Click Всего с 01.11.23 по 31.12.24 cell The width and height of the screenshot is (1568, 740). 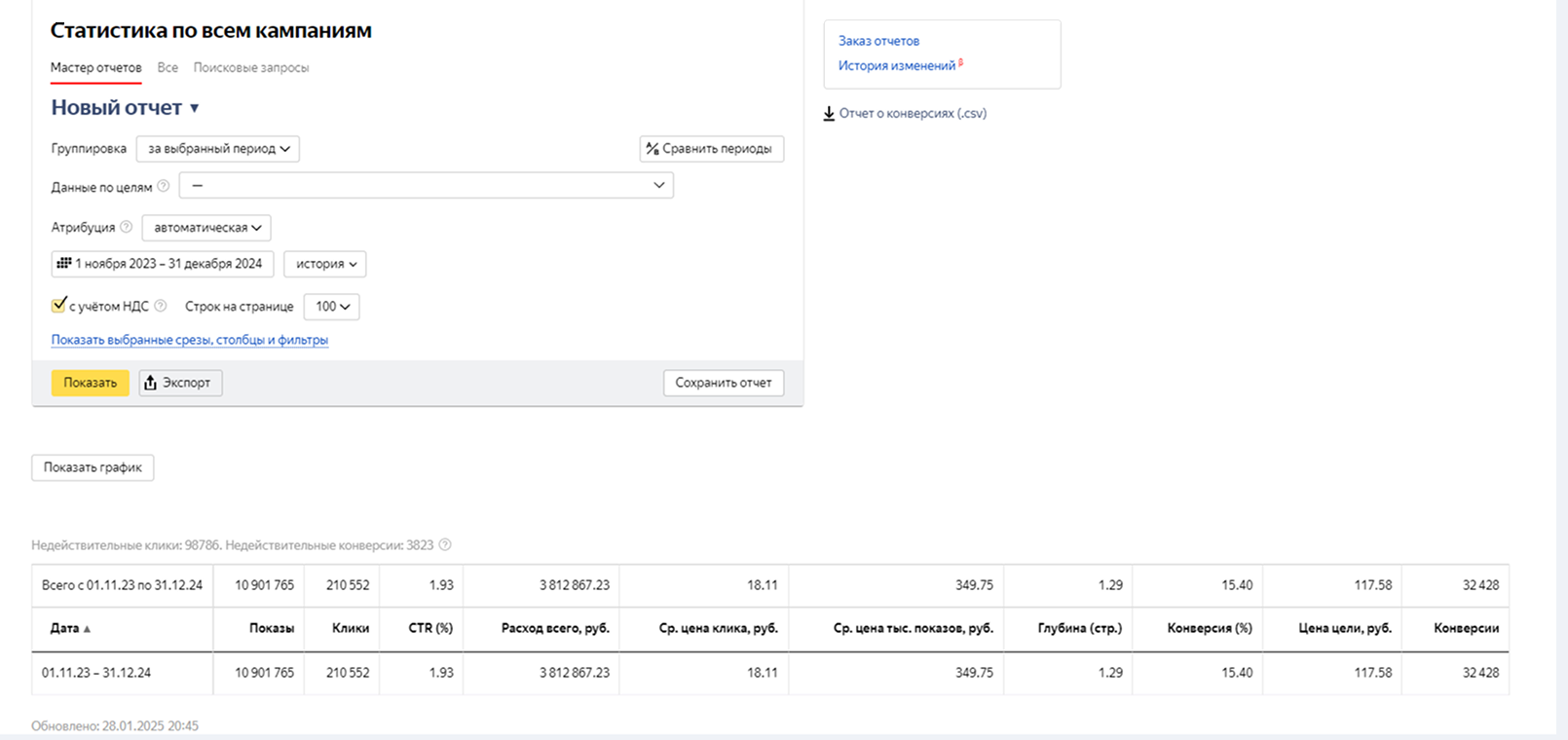click(x=123, y=586)
